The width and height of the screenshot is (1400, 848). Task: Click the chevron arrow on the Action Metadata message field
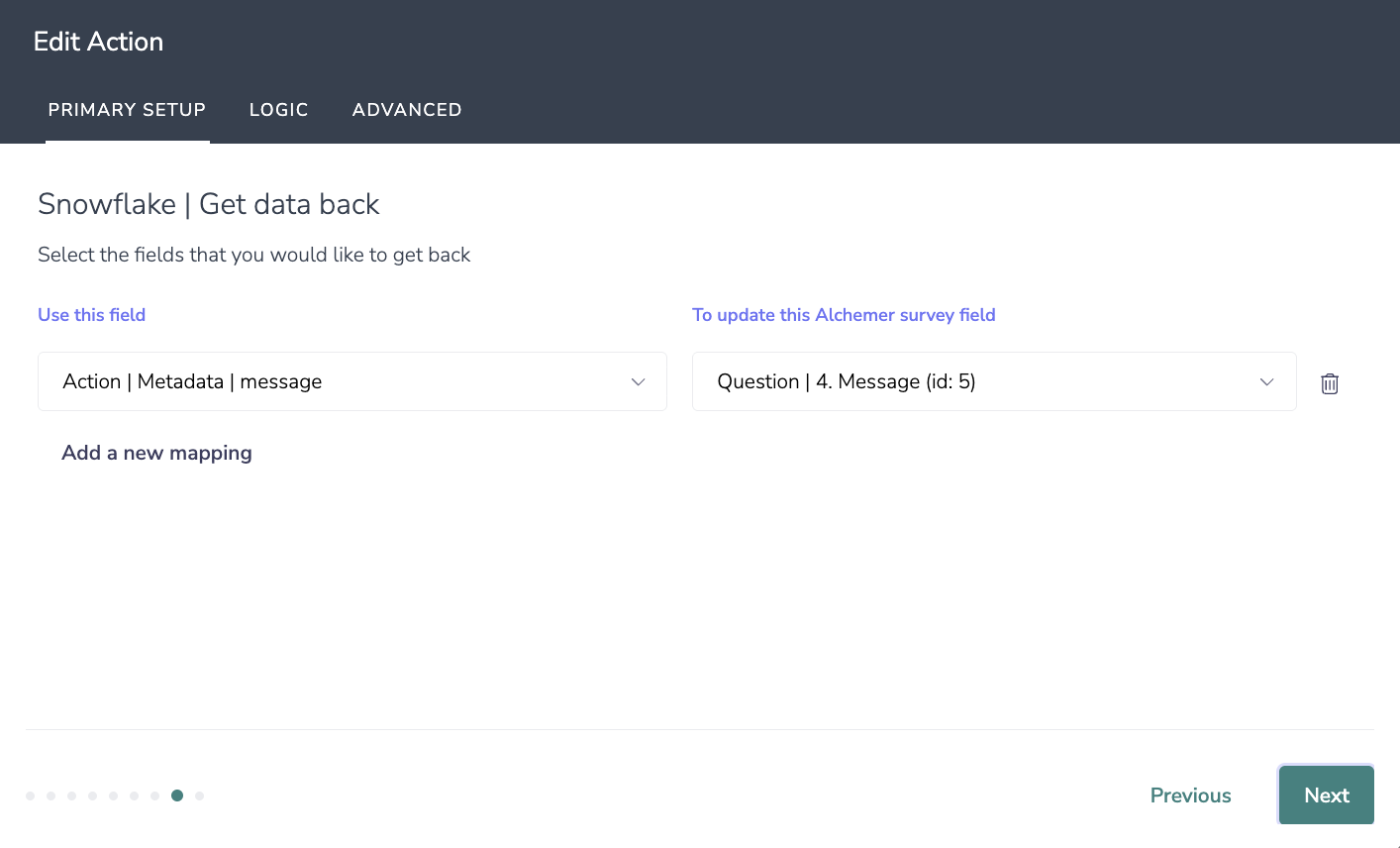click(x=639, y=382)
